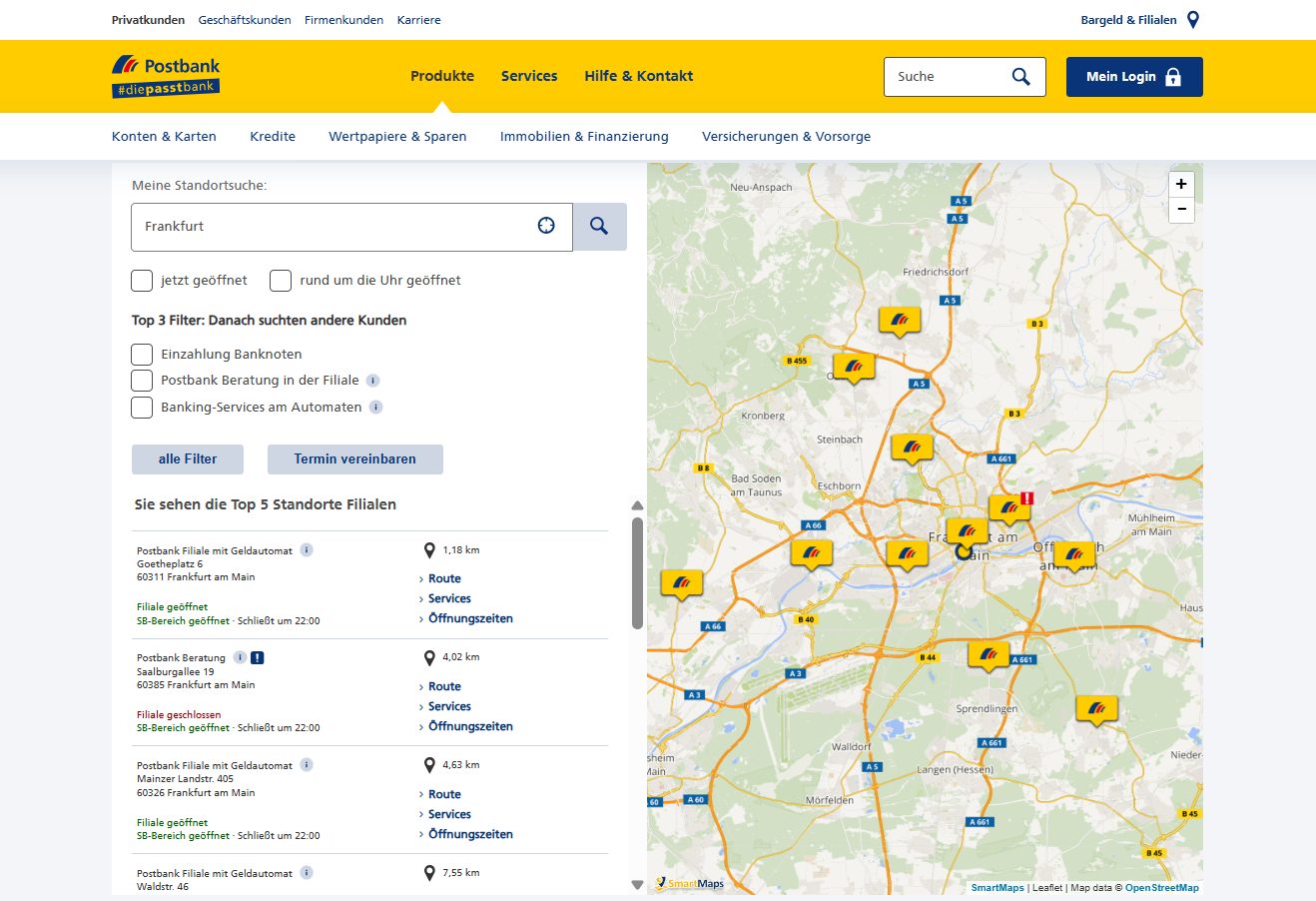Screen dimensions: 1316x901
Task: Zoom out on the map with minus
Action: [x=1181, y=209]
